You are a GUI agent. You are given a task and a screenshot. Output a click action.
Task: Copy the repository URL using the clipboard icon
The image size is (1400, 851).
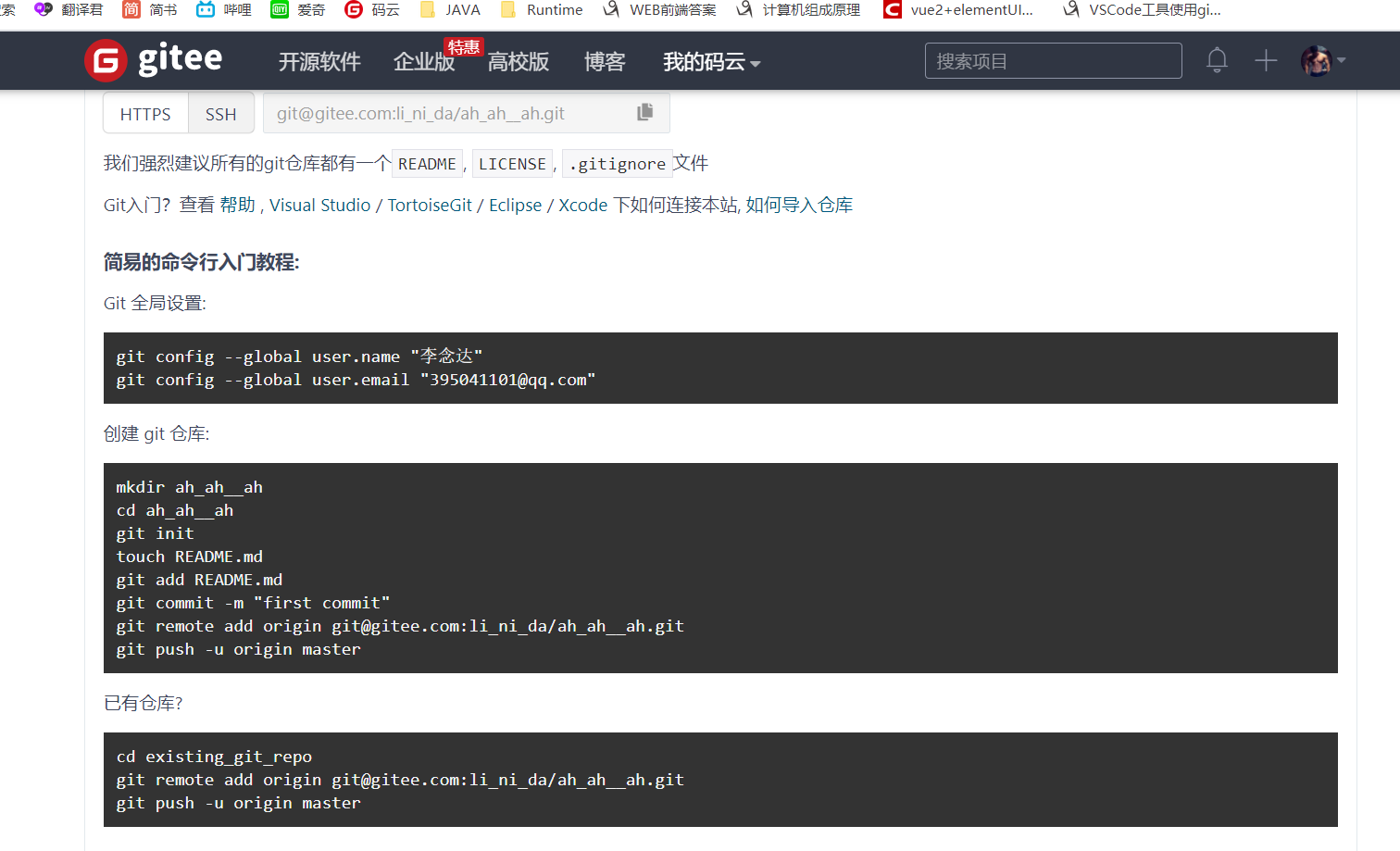click(x=644, y=111)
